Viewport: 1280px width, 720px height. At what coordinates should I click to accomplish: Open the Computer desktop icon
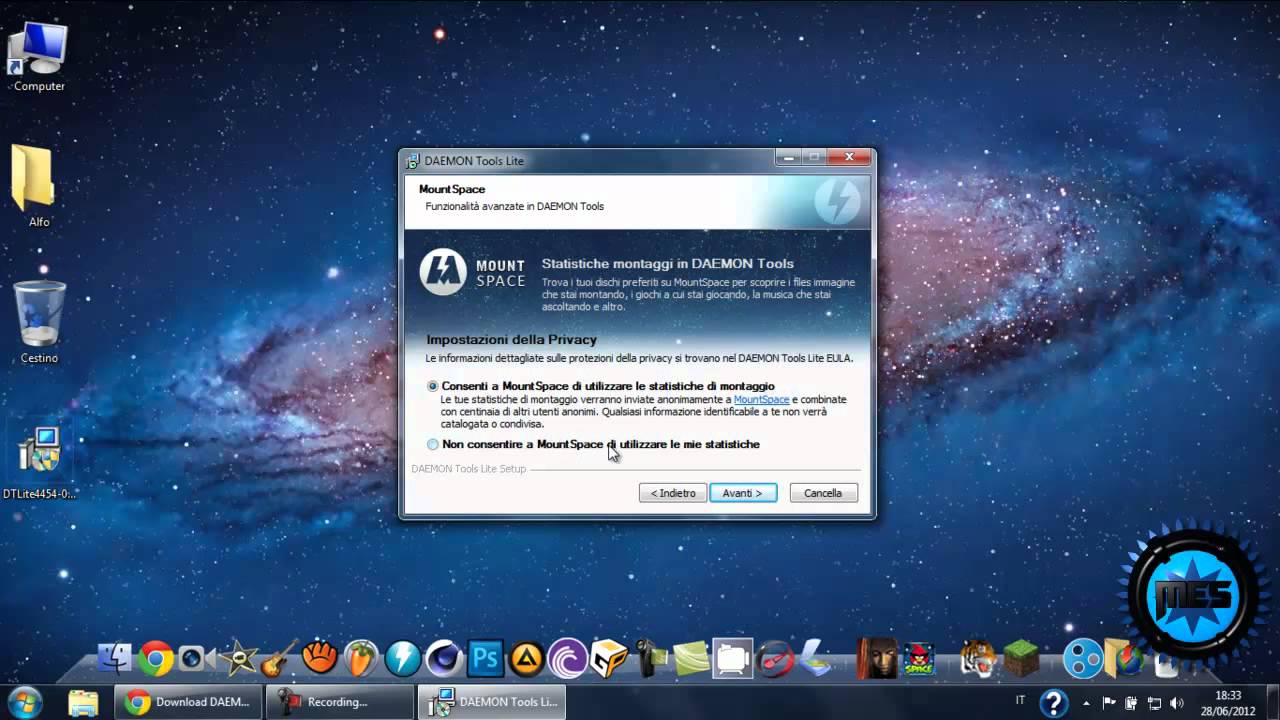click(x=39, y=57)
